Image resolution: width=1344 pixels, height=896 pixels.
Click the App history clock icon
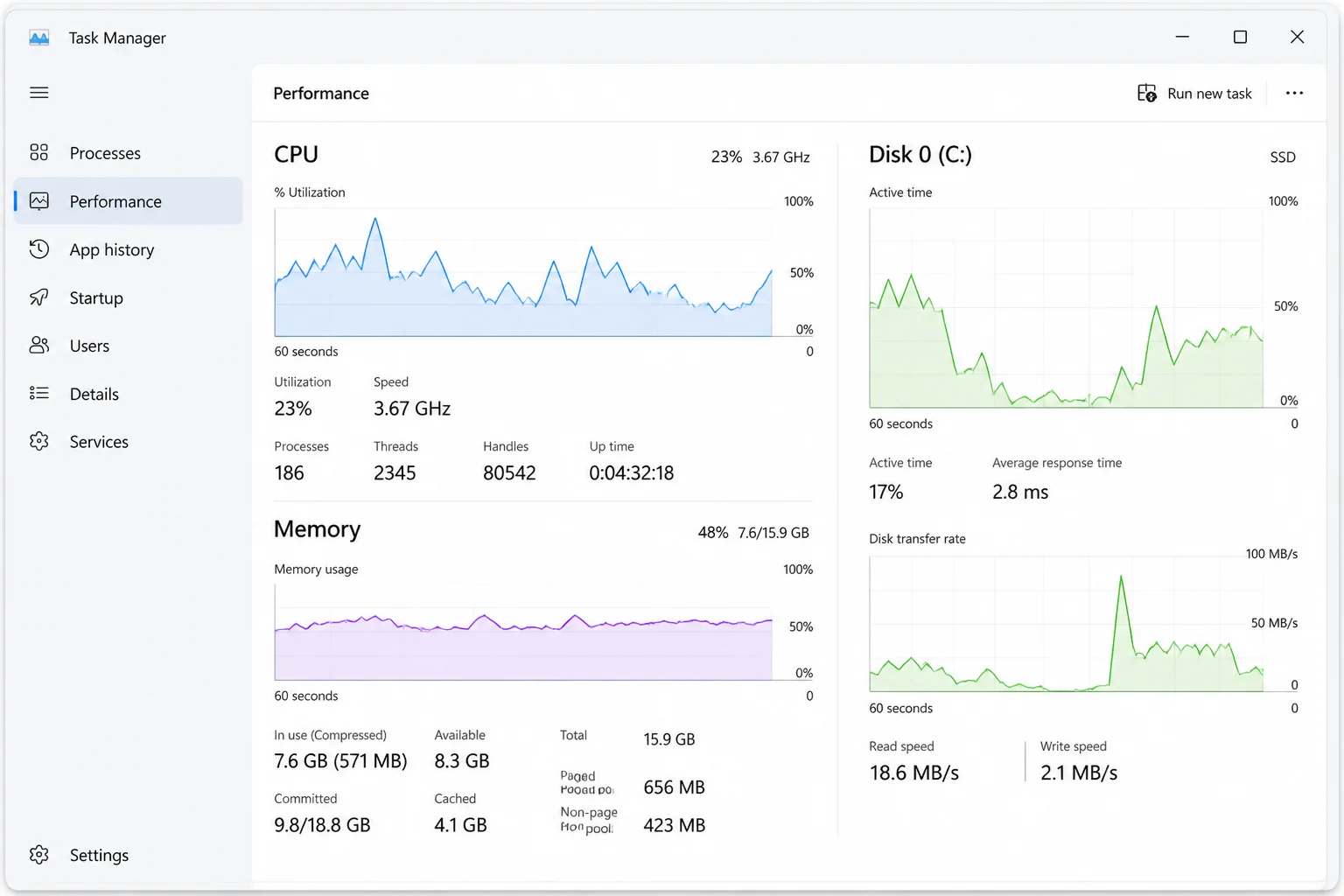tap(39, 248)
